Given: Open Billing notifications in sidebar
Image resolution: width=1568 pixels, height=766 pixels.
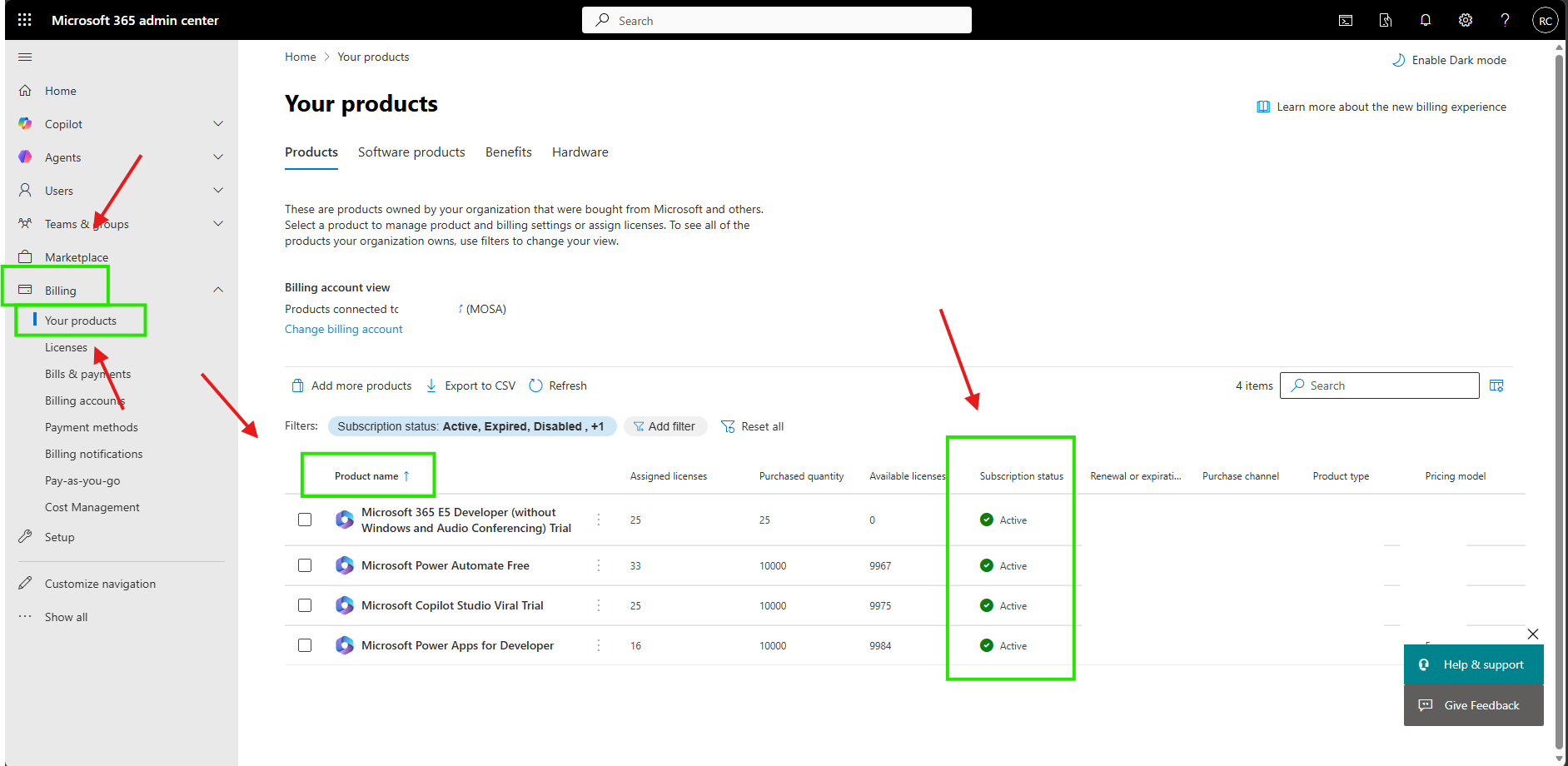Looking at the screenshot, I should [94, 454].
